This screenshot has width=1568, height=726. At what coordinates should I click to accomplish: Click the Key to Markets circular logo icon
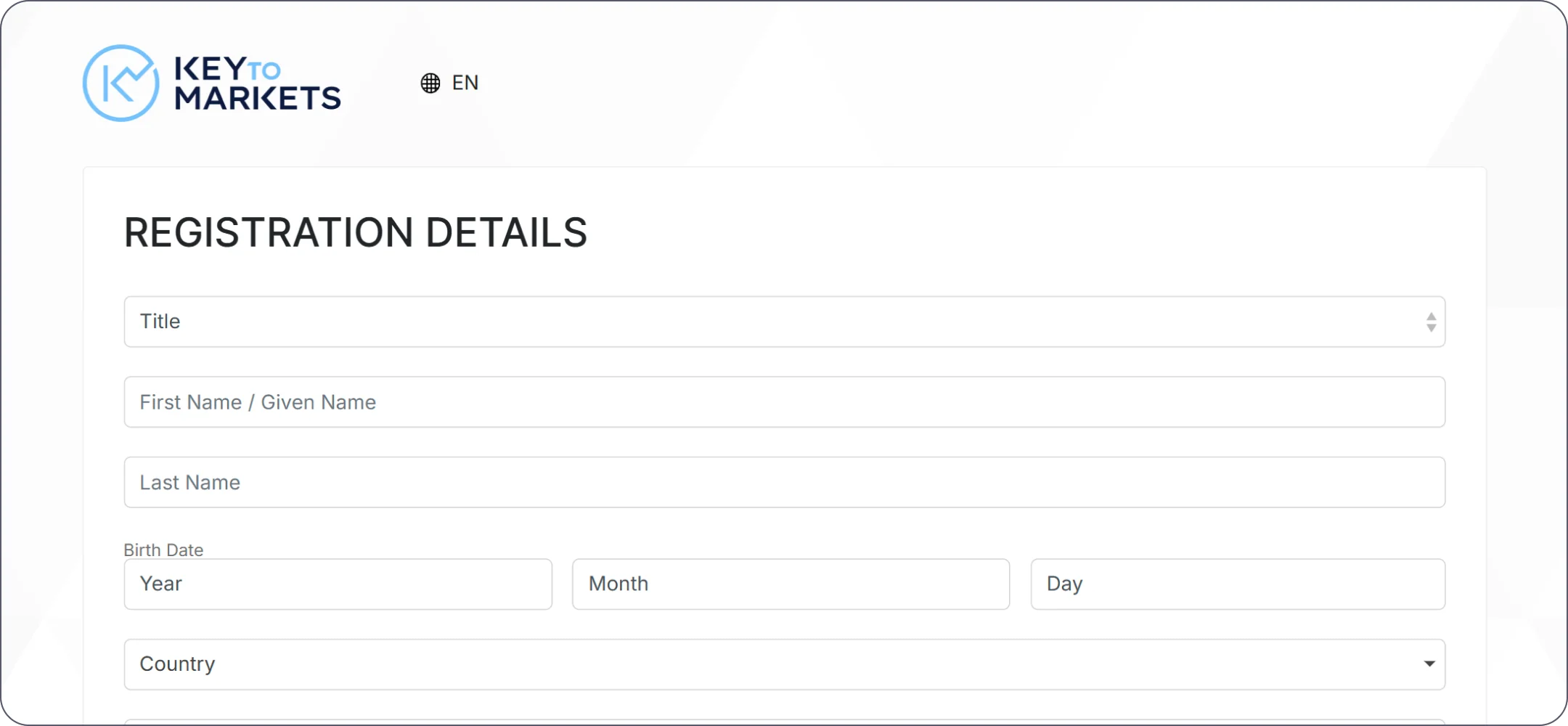(121, 83)
